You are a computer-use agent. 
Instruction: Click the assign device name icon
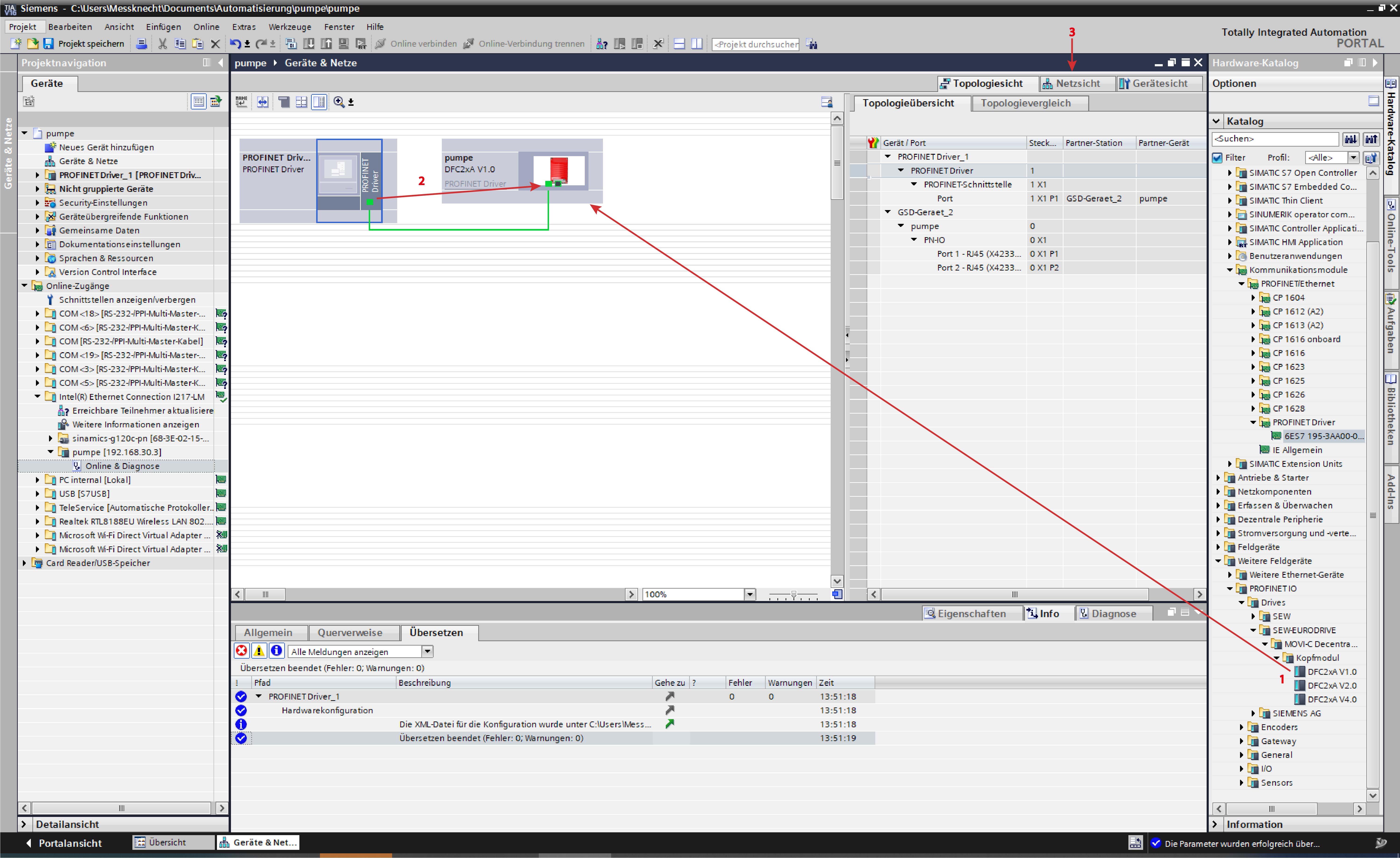[242, 102]
